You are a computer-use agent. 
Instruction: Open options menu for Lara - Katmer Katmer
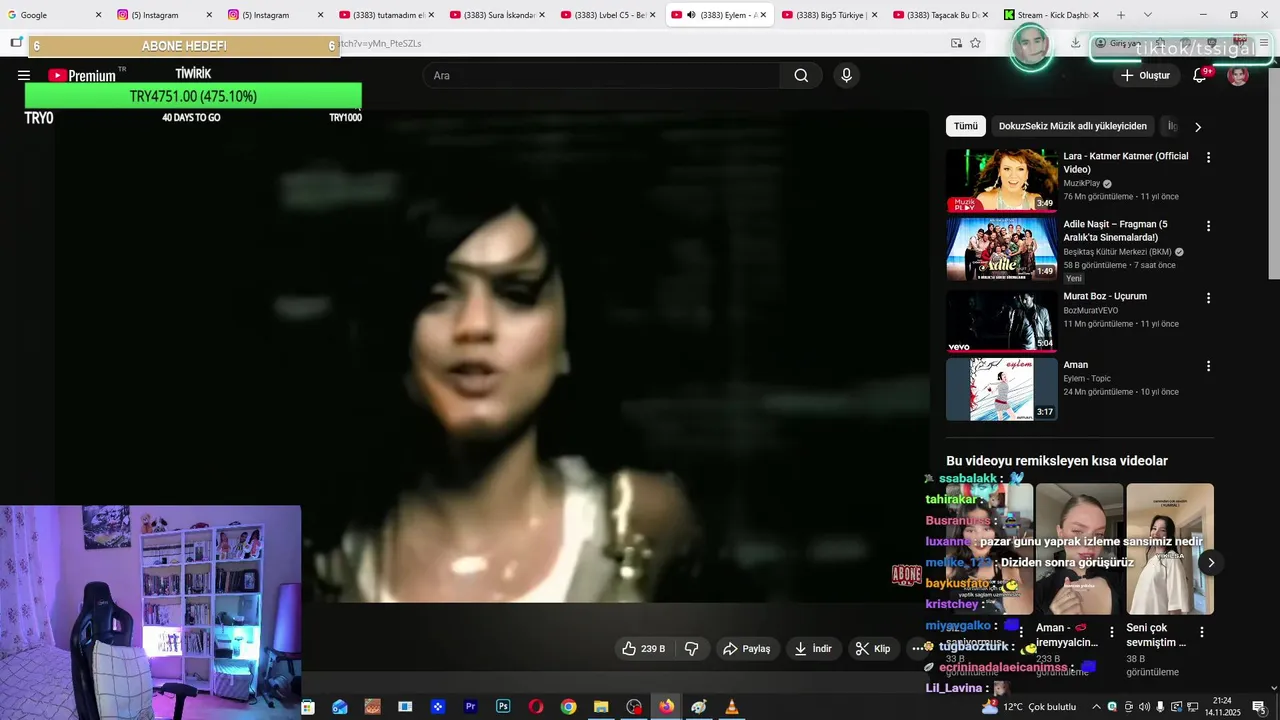[1208, 158]
